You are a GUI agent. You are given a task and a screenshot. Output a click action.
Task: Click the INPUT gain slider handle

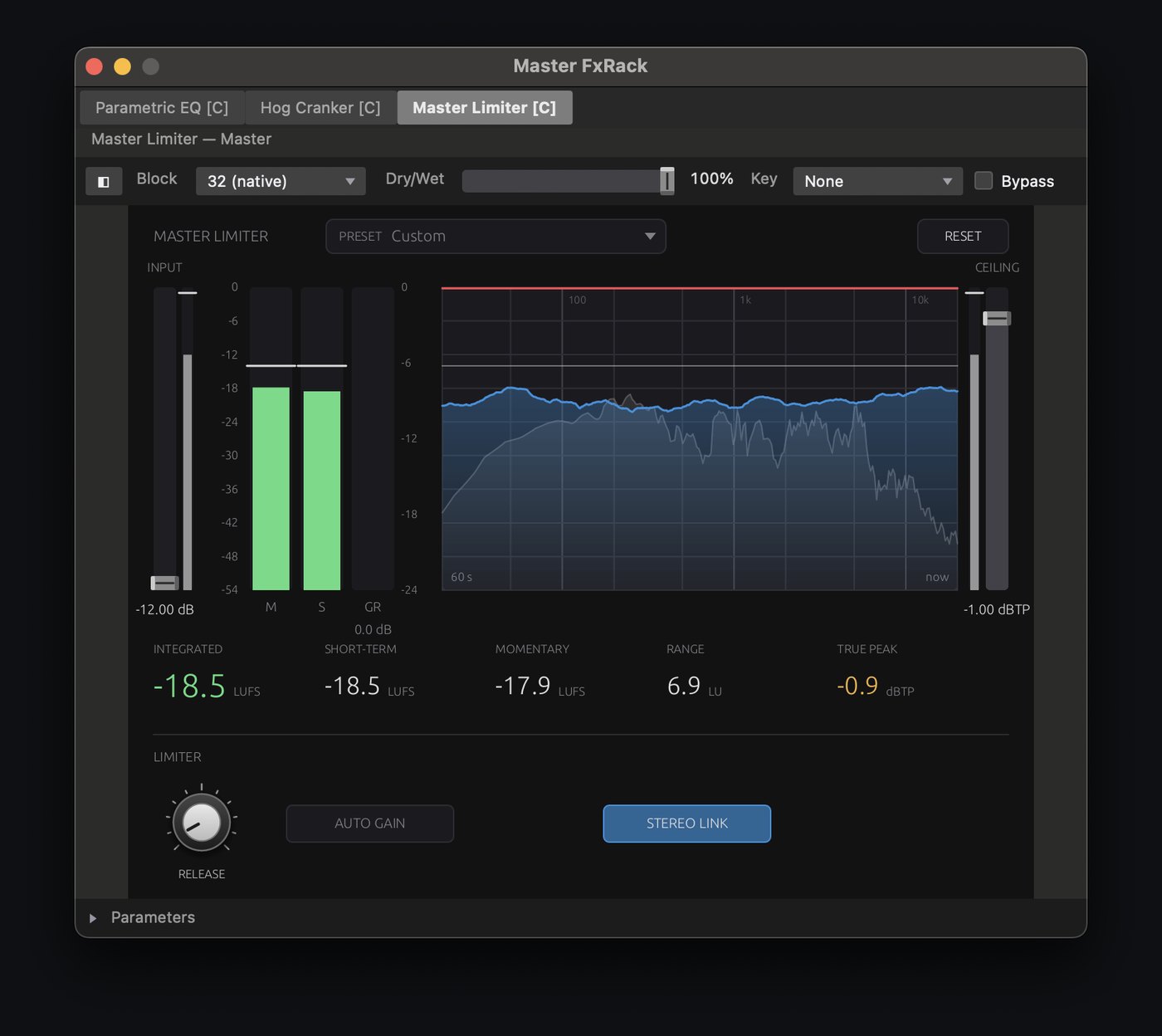click(164, 583)
